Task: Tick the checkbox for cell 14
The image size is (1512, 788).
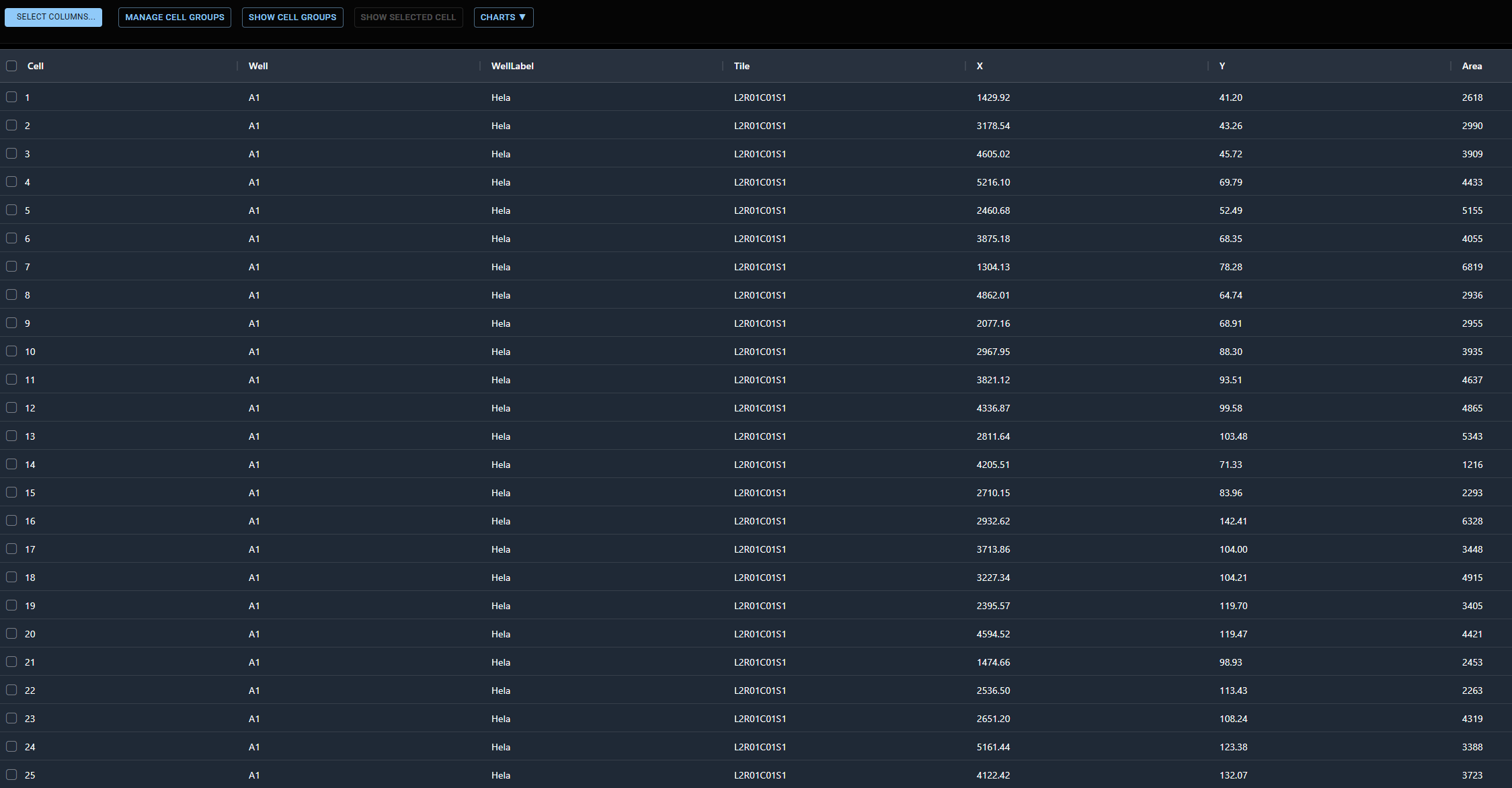Action: [x=11, y=464]
